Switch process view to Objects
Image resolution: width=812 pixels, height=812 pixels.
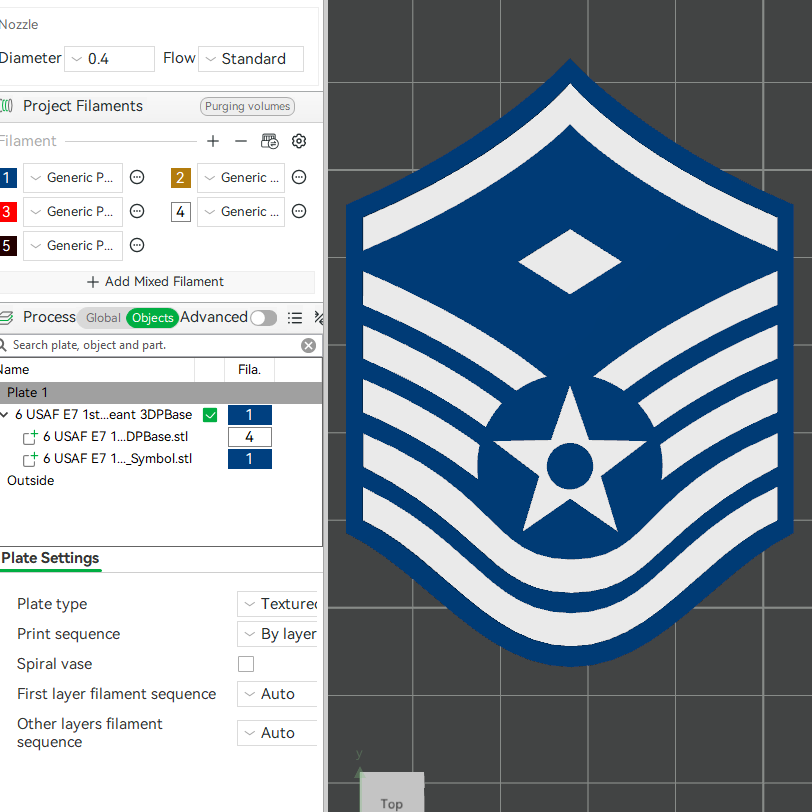tap(152, 317)
